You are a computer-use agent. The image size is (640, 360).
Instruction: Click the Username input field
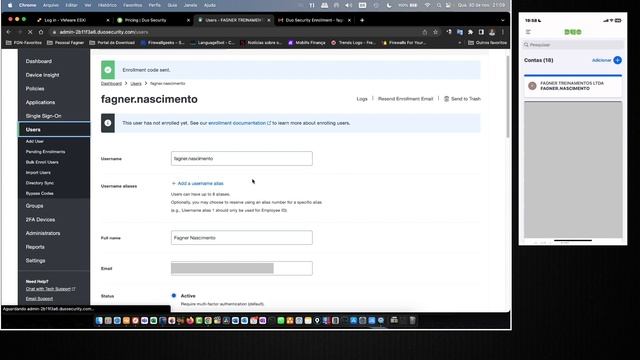click(x=242, y=158)
